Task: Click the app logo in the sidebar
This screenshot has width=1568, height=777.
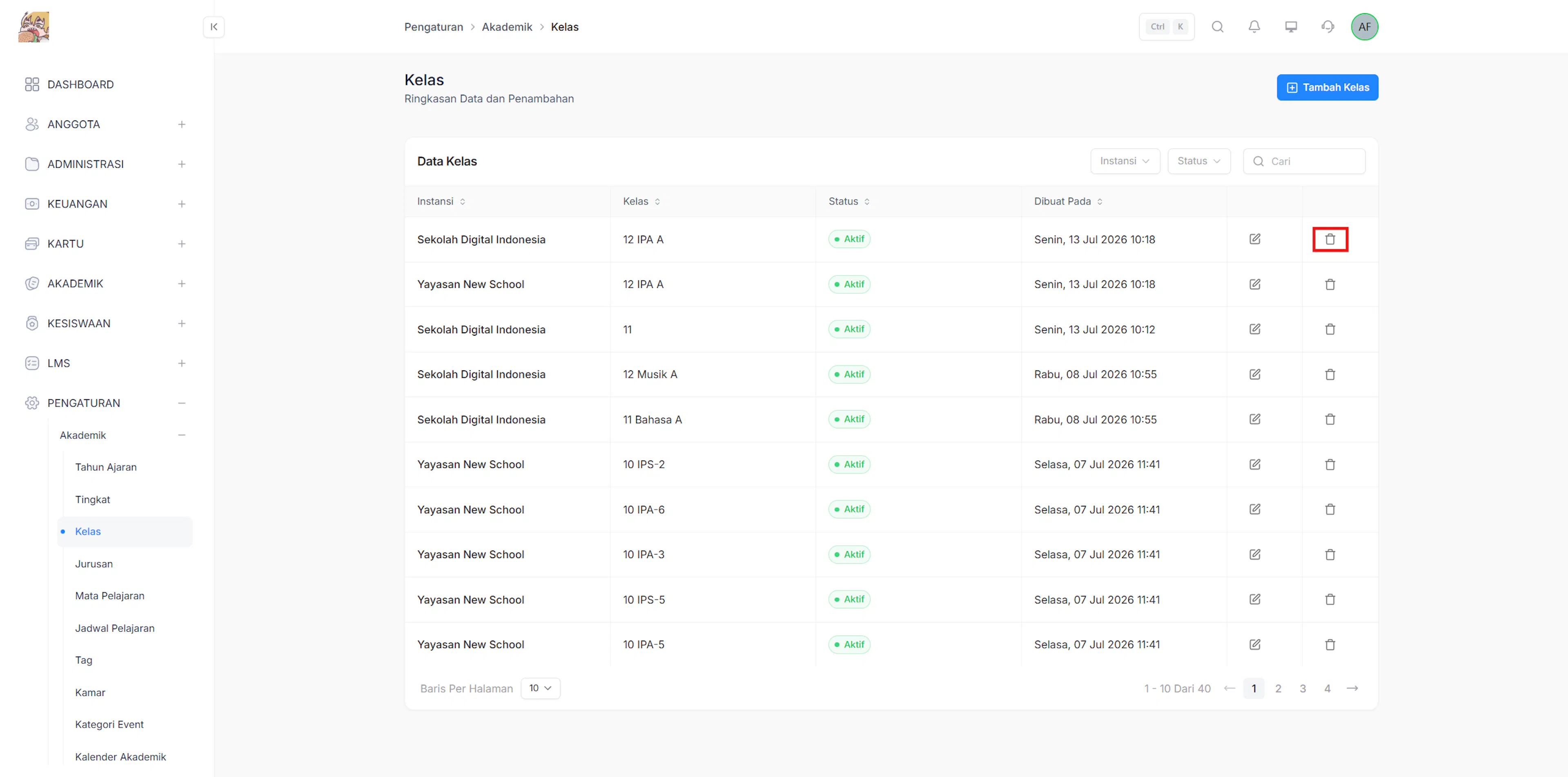Action: tap(34, 27)
